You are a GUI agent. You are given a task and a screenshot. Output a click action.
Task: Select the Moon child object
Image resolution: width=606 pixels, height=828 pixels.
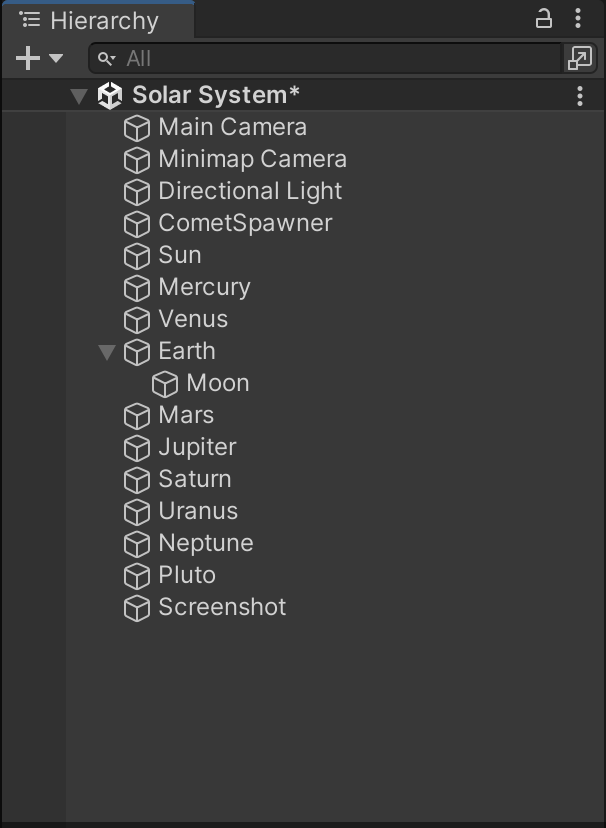[x=303, y=383]
